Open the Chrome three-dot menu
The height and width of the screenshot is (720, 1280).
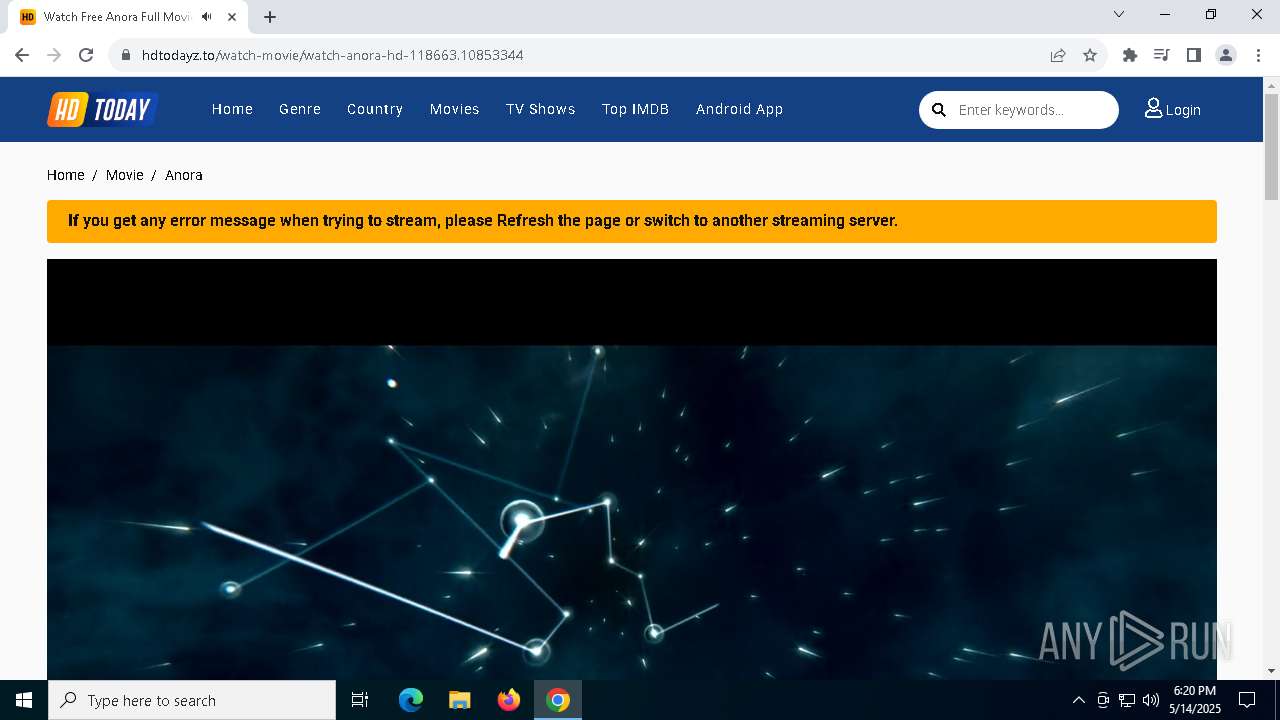[x=1258, y=55]
